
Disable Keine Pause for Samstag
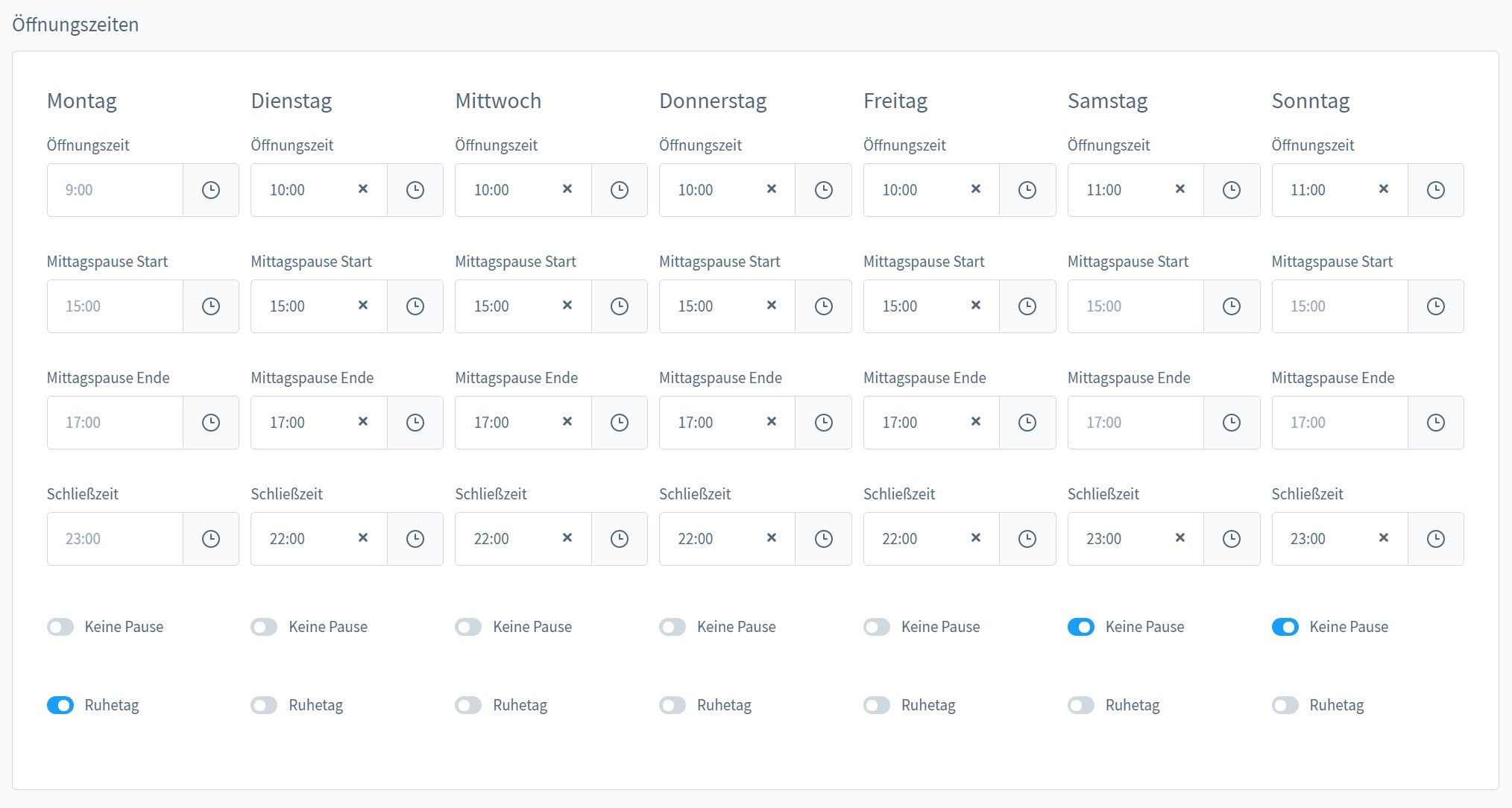click(1081, 627)
